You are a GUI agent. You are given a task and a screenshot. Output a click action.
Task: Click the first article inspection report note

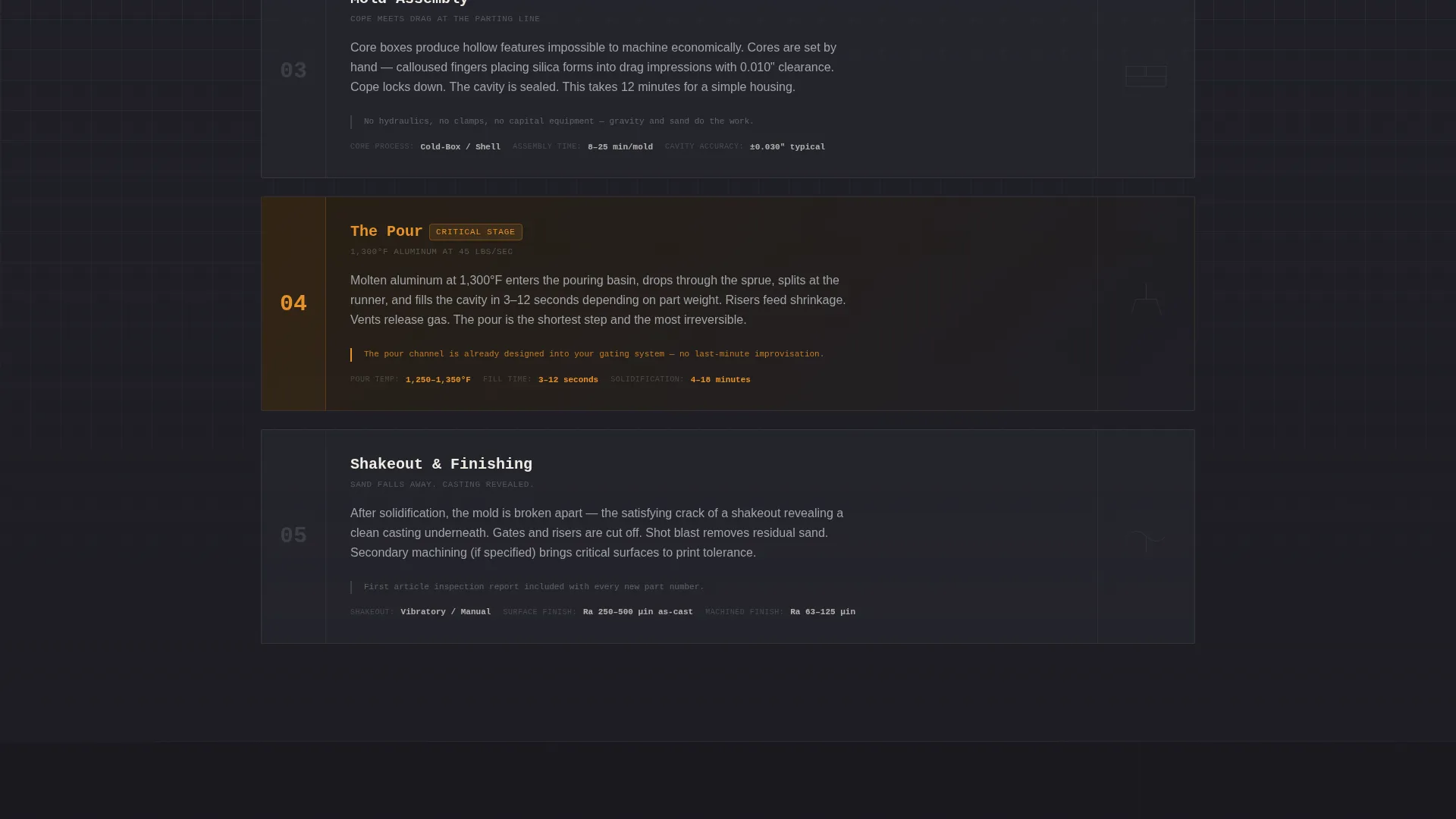click(534, 587)
